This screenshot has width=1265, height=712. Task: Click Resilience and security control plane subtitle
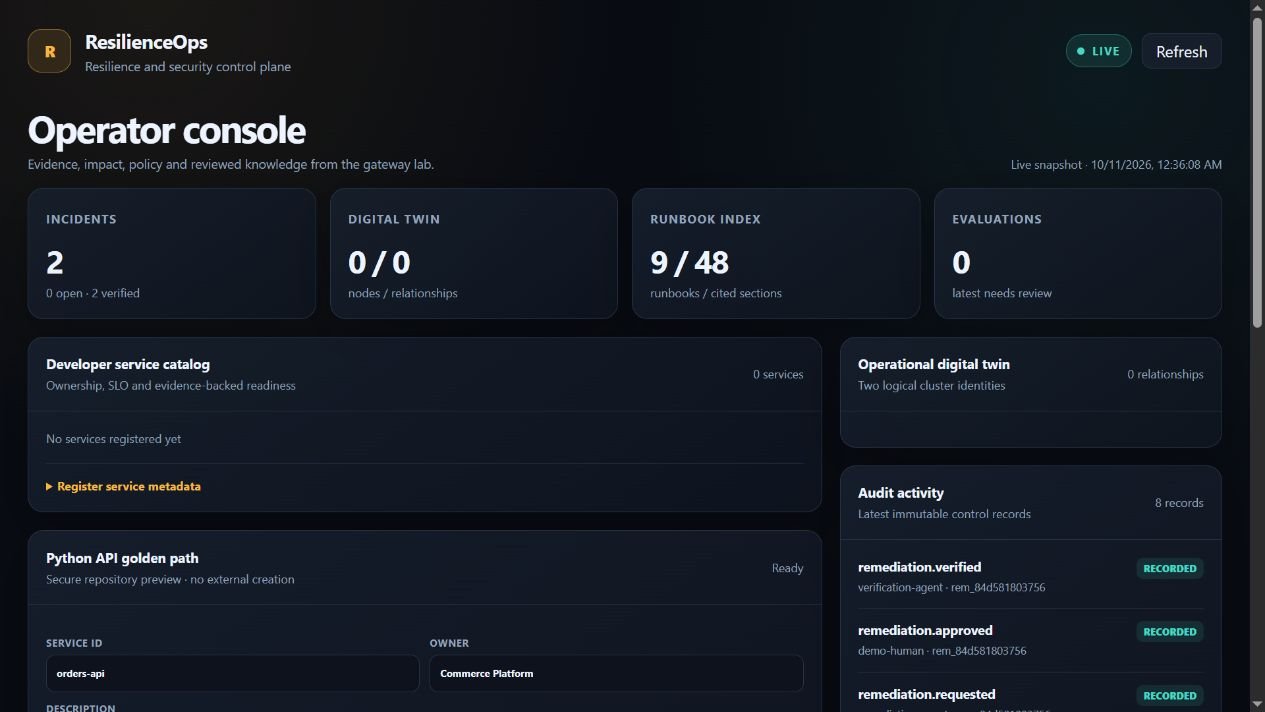tap(188, 67)
